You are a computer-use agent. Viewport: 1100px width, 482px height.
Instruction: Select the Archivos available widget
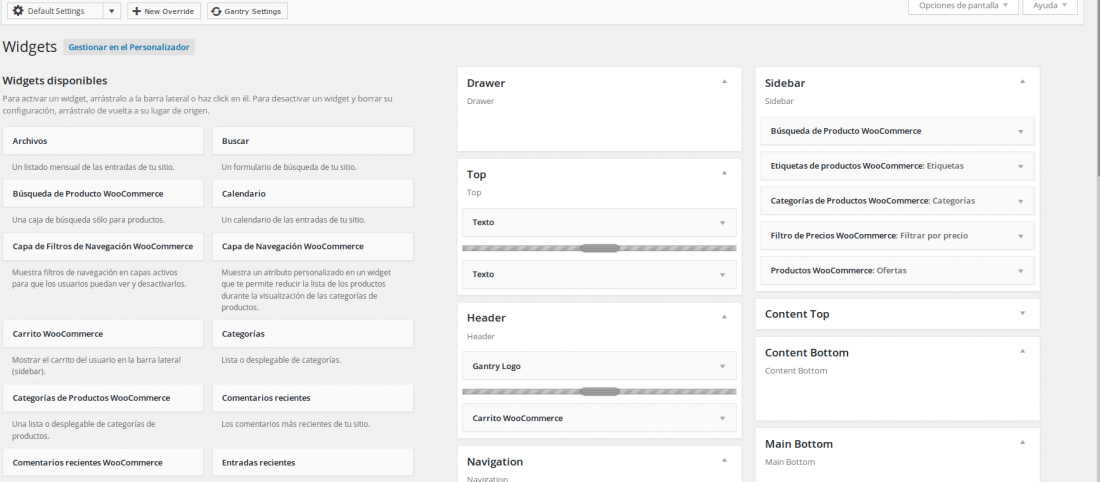(103, 141)
